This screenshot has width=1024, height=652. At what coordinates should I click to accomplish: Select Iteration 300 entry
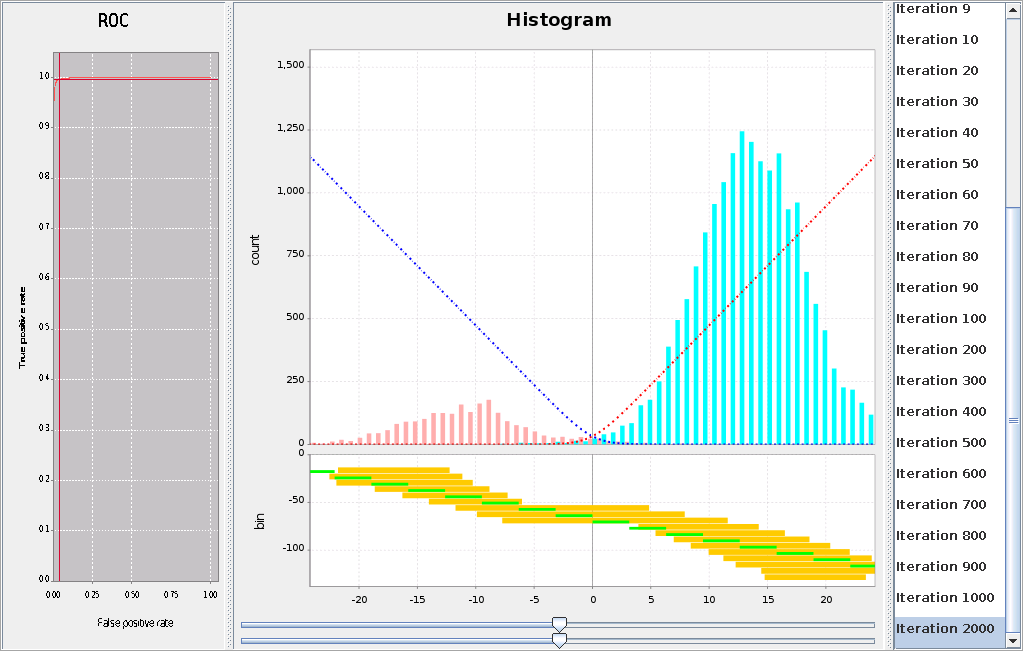(940, 381)
